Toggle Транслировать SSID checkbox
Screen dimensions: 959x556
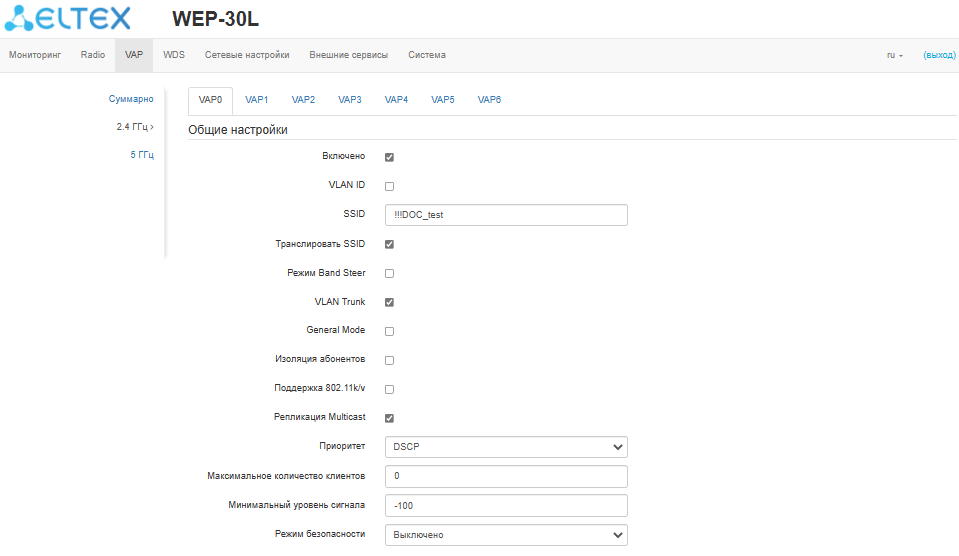coord(390,245)
